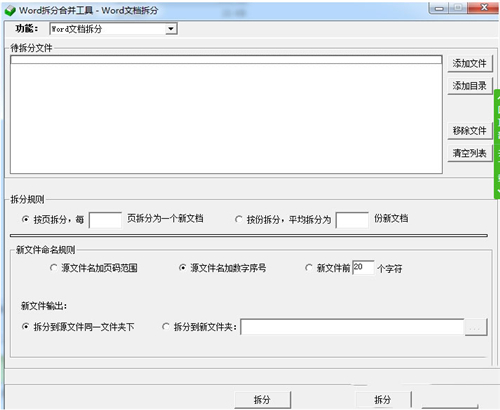Click the 添加目录 button
The image size is (500, 410).
pos(469,86)
